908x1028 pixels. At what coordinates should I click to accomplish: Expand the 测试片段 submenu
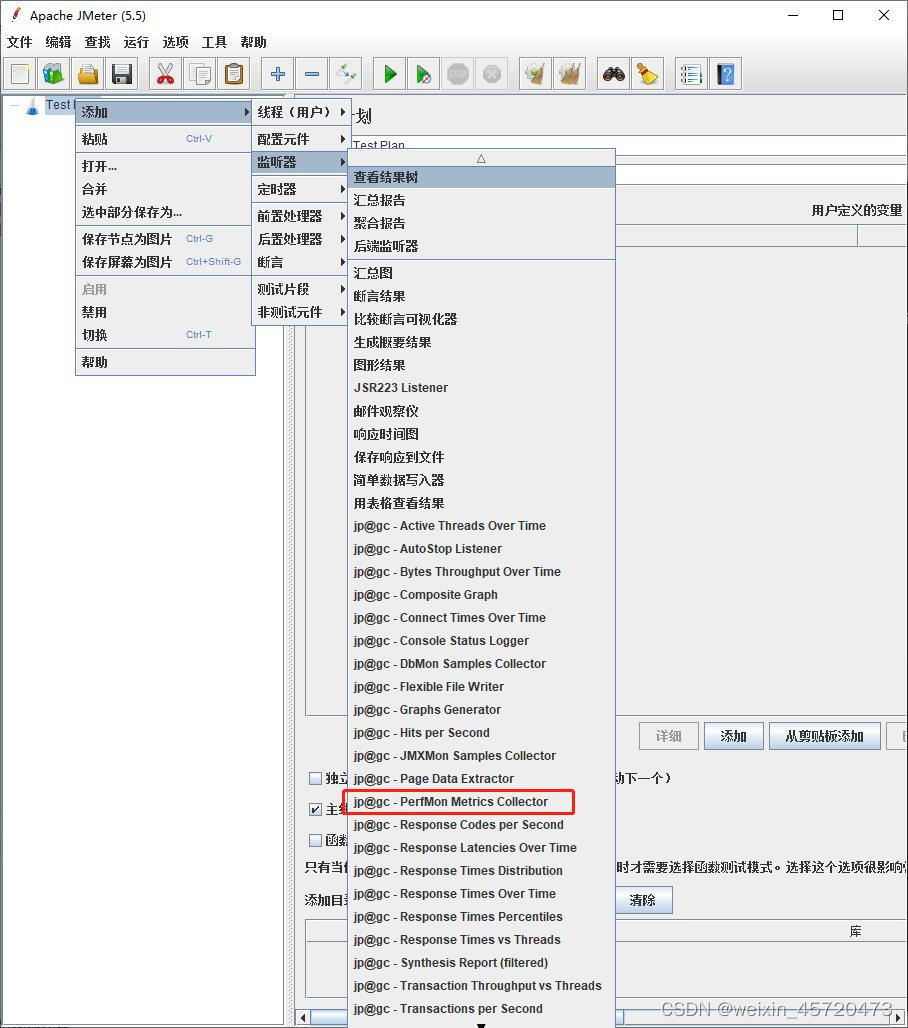click(x=301, y=289)
